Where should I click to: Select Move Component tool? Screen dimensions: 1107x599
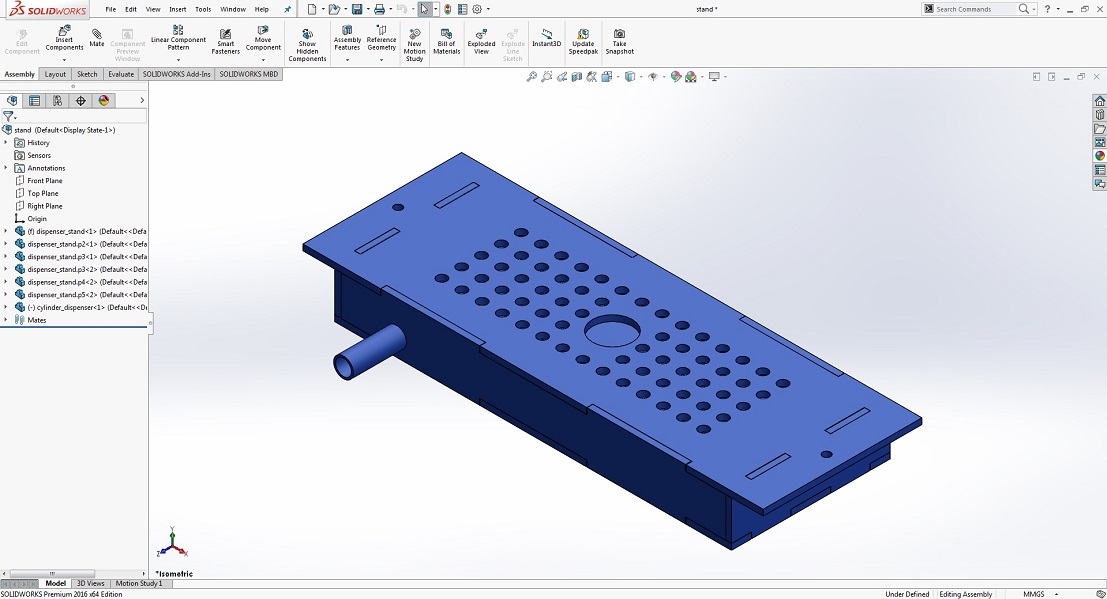pos(263,38)
